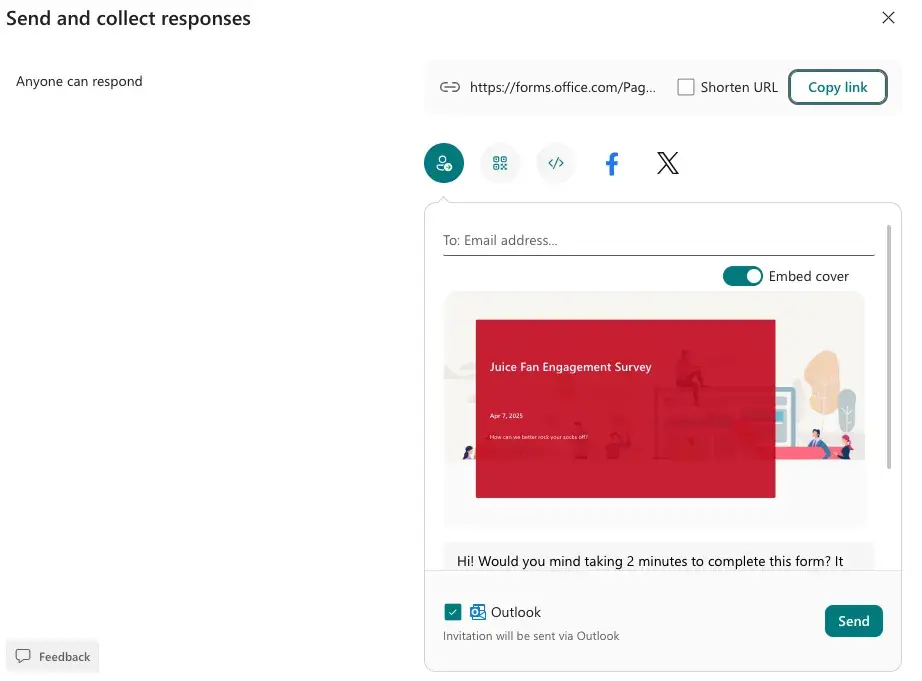Viewport: 922px width, 681px height.
Task: Enable the Shorten URL checkbox
Action: pyautogui.click(x=686, y=87)
